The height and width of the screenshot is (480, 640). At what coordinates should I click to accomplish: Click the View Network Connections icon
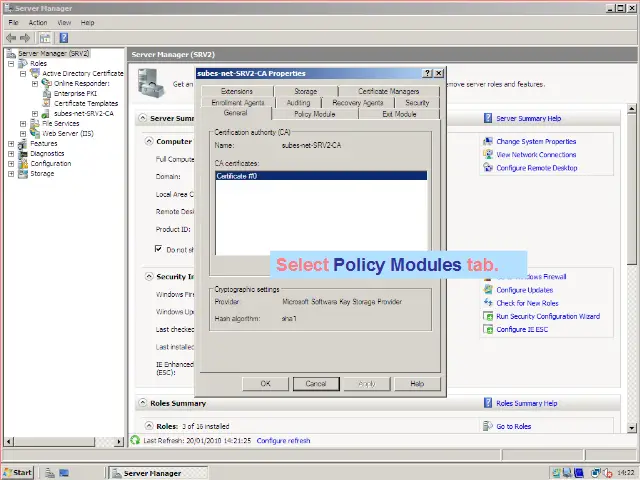pos(488,154)
